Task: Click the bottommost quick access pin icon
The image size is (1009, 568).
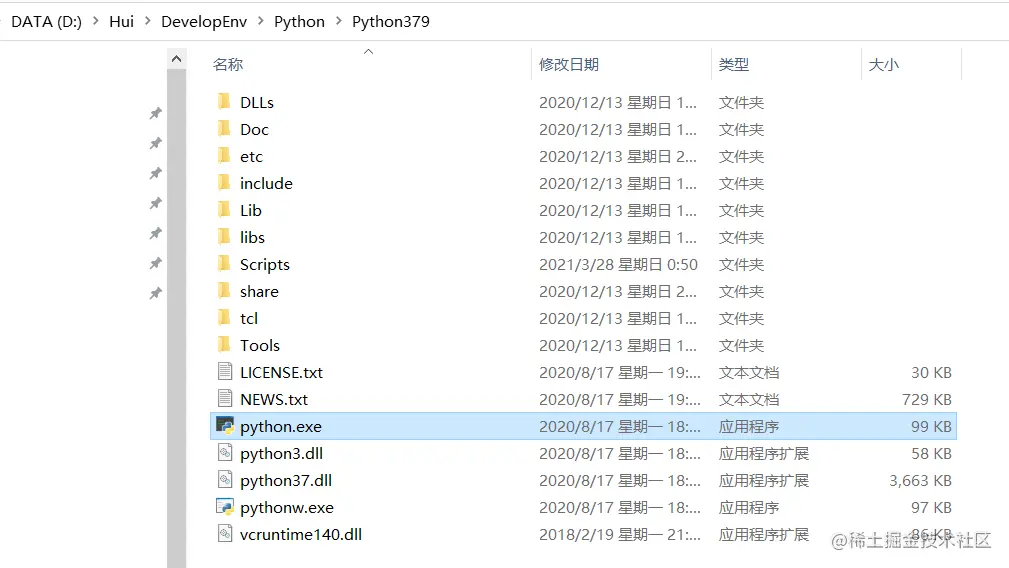Action: [155, 294]
